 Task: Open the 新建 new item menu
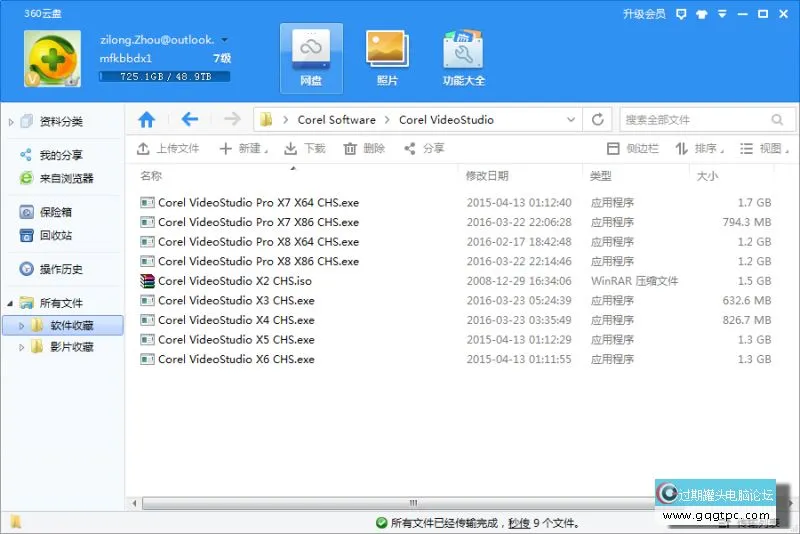point(244,148)
